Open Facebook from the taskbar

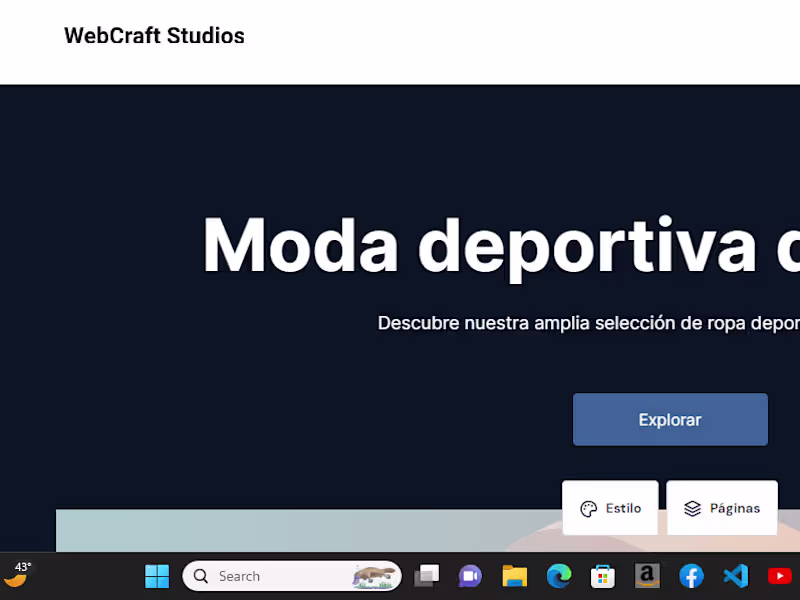pyautogui.click(x=691, y=576)
